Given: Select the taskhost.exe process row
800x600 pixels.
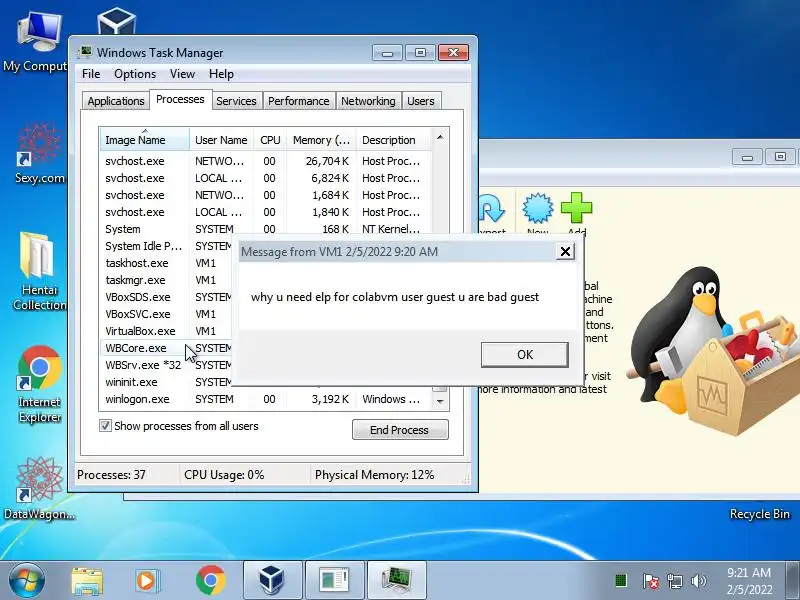Looking at the screenshot, I should [x=166, y=263].
